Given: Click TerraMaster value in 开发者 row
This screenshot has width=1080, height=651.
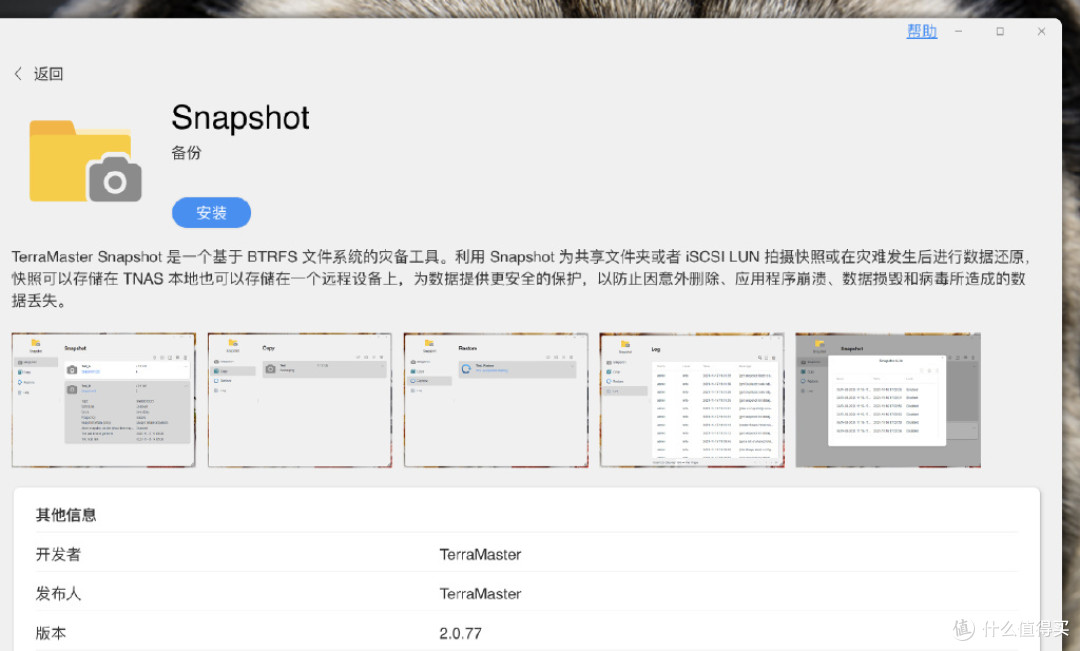Looking at the screenshot, I should [x=480, y=555].
